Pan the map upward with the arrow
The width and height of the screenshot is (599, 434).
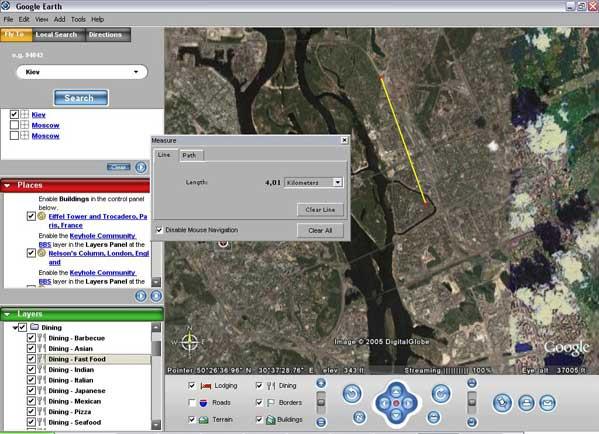coord(396,391)
